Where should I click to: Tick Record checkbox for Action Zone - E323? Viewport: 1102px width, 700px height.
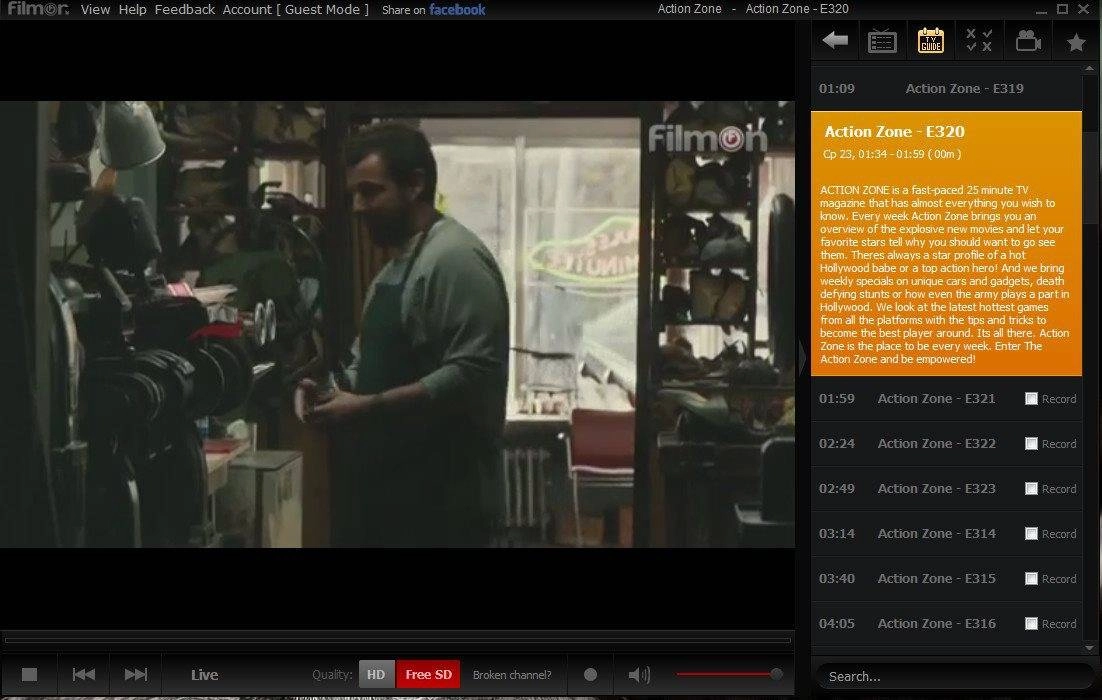1031,488
